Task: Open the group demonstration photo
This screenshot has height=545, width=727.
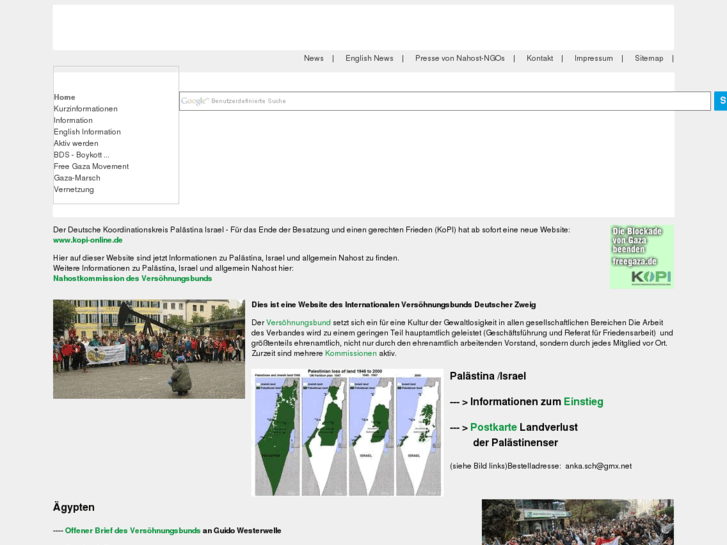Action: click(x=148, y=349)
